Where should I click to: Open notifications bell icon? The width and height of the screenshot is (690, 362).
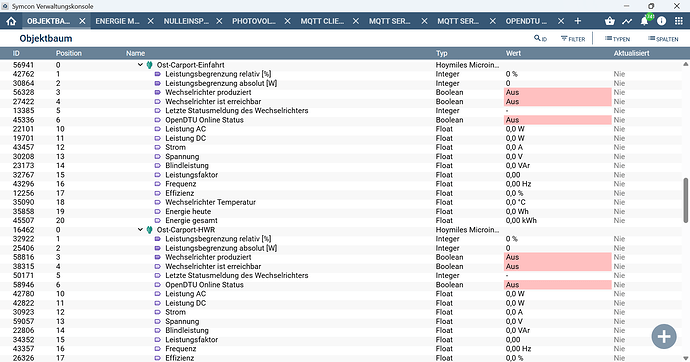pos(644,21)
